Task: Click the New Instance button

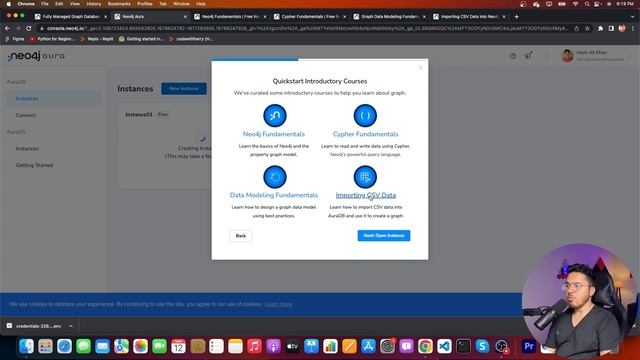Action: (x=184, y=89)
